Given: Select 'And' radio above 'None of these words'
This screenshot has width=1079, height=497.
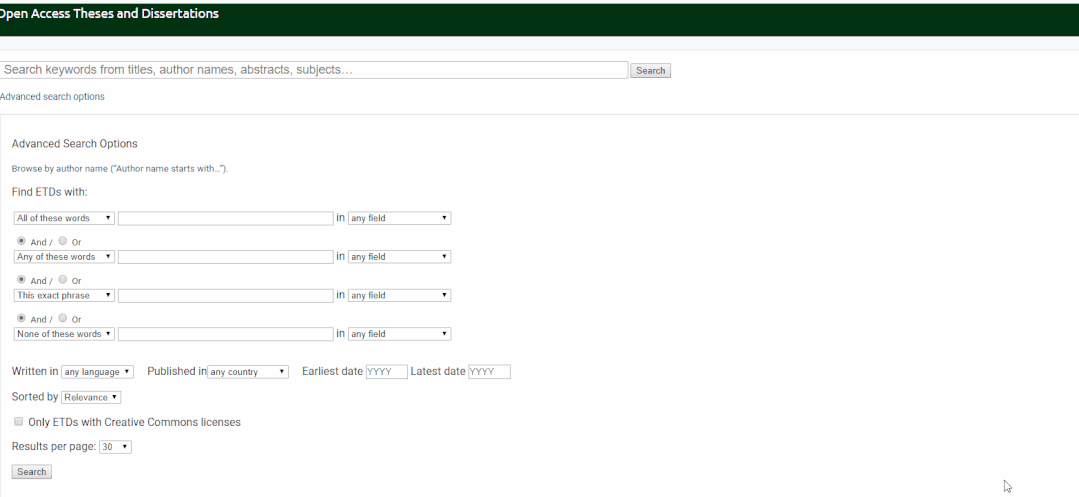Looking at the screenshot, I should coord(21,318).
